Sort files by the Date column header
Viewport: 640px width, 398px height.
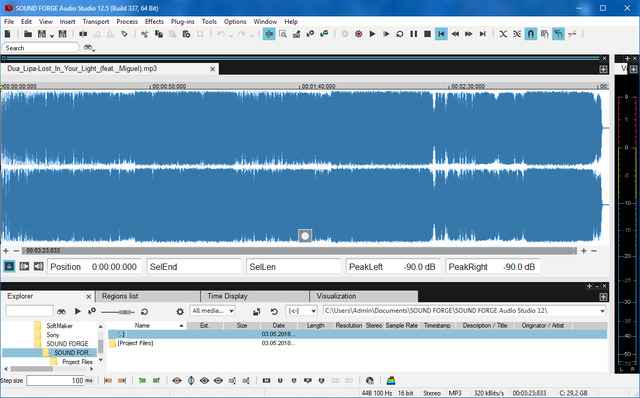(x=278, y=326)
